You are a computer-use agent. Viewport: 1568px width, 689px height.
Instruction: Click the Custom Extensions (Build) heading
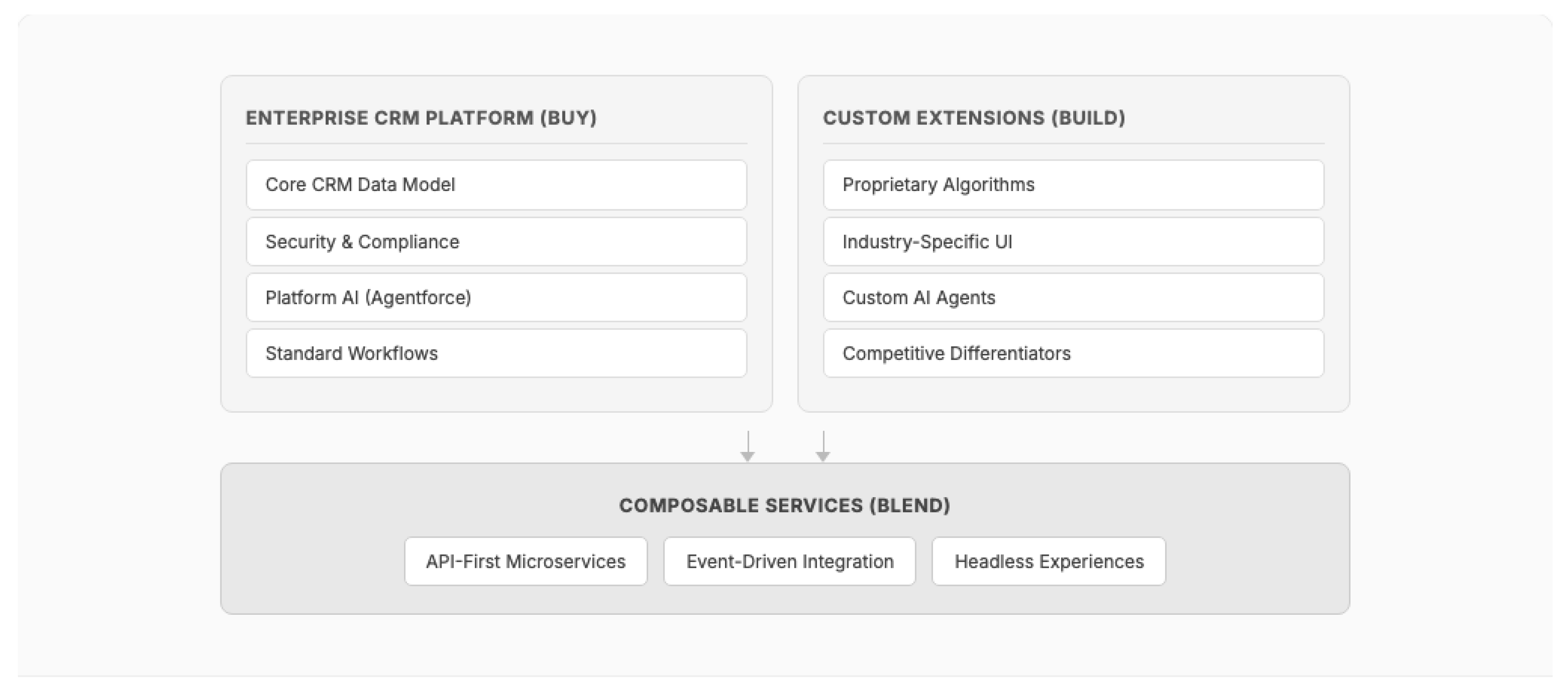974,118
